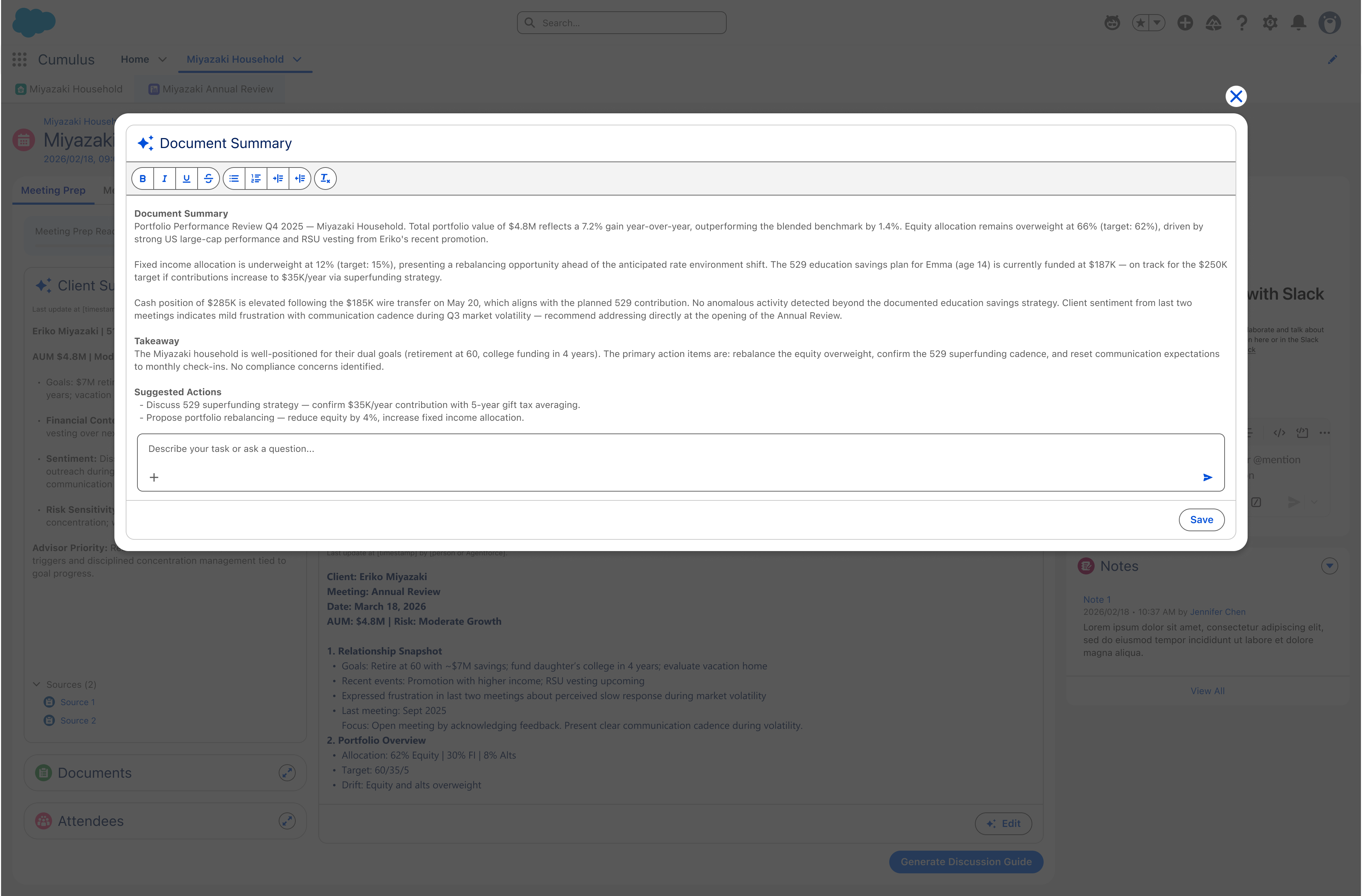The height and width of the screenshot is (896, 1362).
Task: Click View All in Notes panel
Action: click(x=1208, y=691)
